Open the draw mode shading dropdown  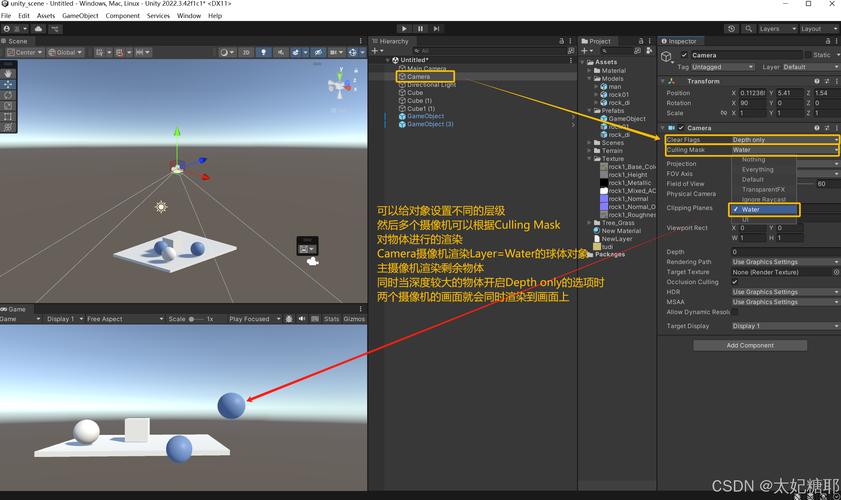tap(227, 52)
